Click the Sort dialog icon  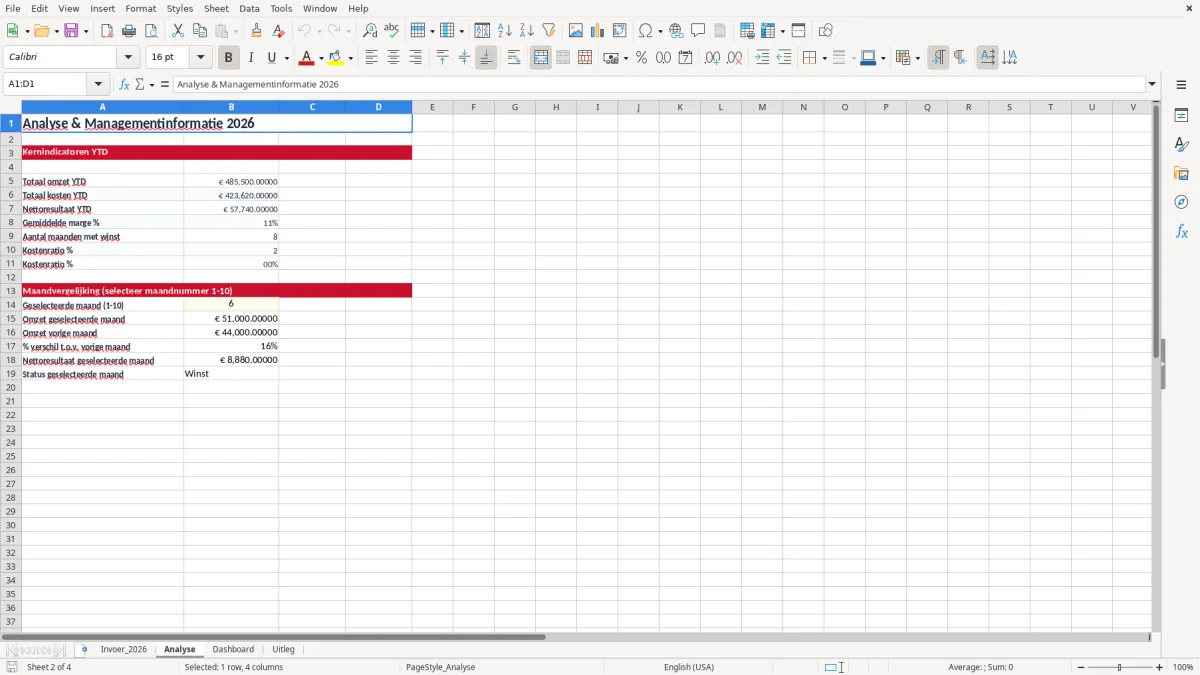click(x=482, y=31)
